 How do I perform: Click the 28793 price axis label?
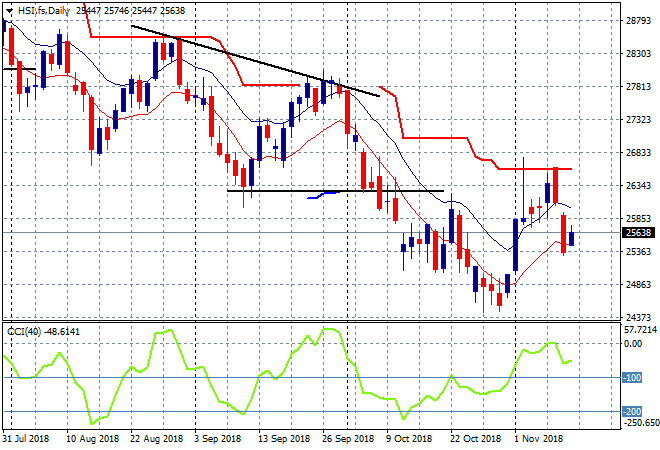click(x=638, y=21)
